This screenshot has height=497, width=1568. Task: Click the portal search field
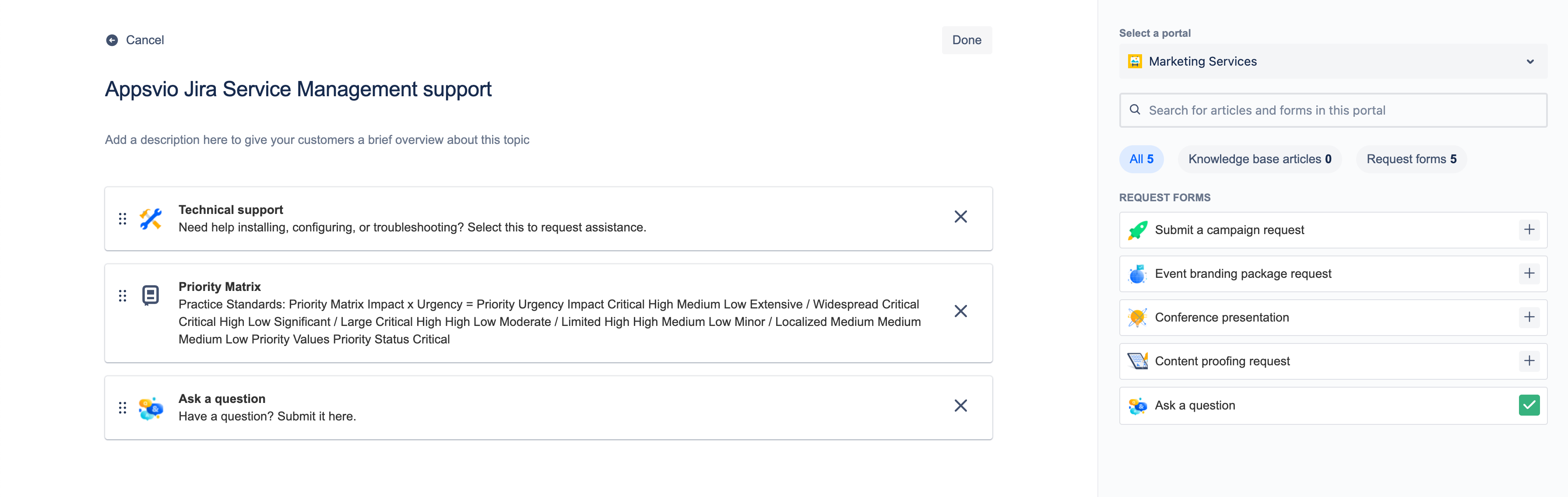1333,110
